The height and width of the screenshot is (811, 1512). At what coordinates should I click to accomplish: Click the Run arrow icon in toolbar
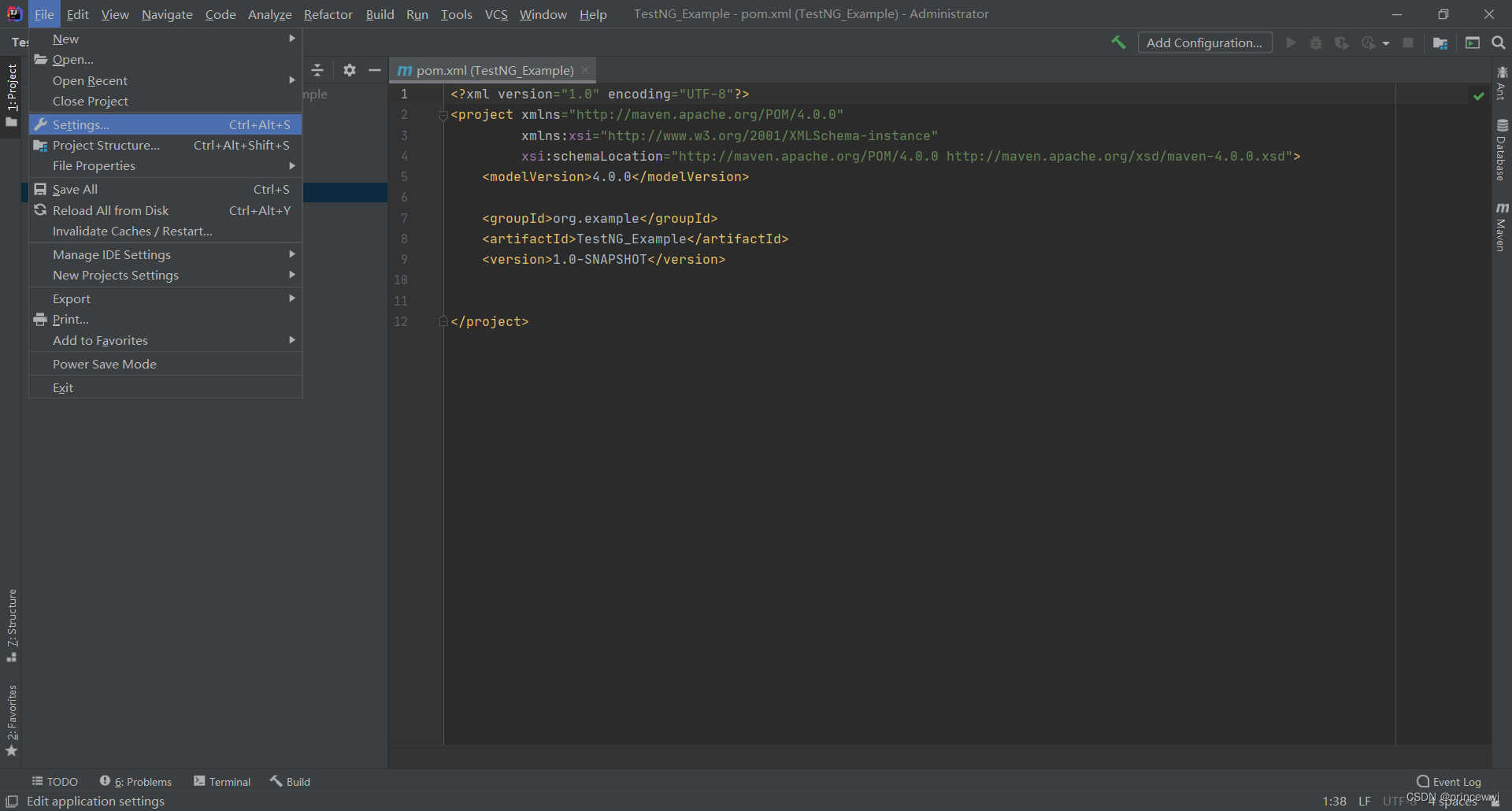point(1291,43)
